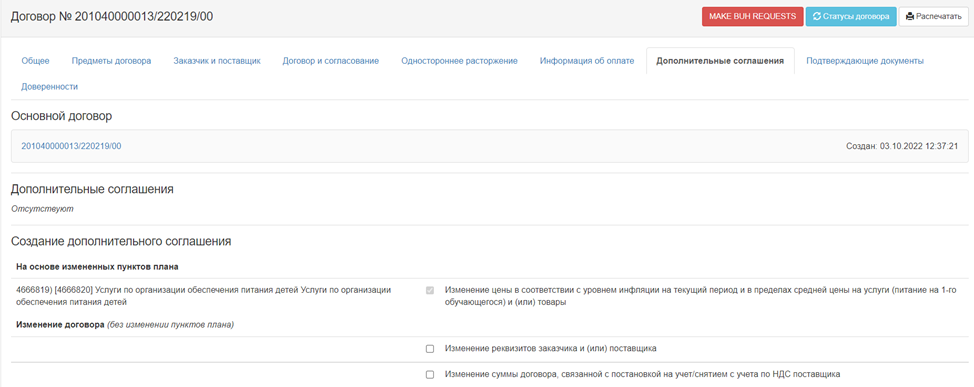The height and width of the screenshot is (387, 974).
Task: Open Статусы договора button
Action: pyautogui.click(x=851, y=16)
